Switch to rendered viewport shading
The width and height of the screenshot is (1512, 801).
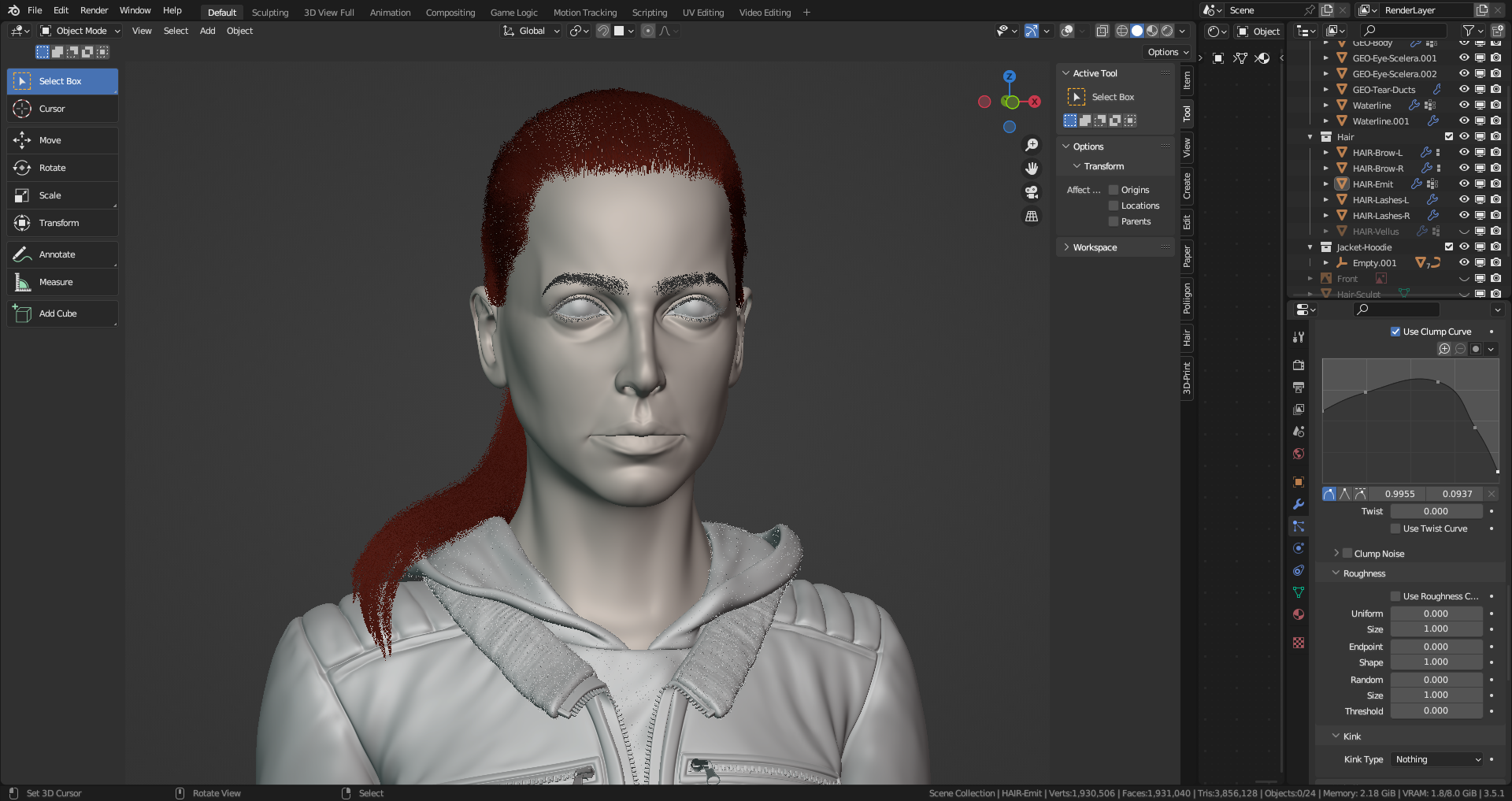click(1167, 31)
